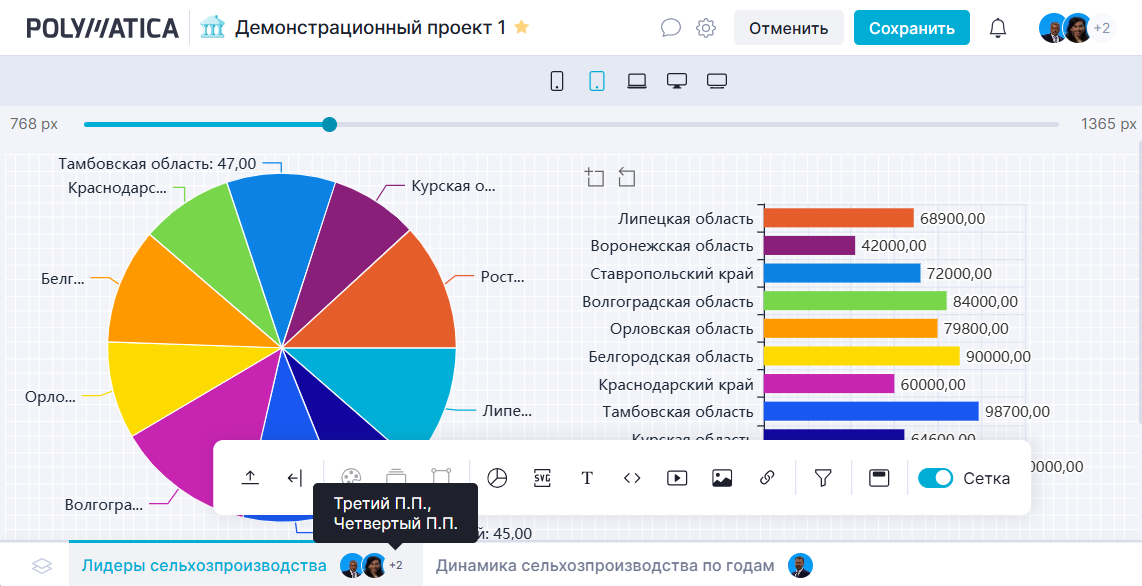Select the laptop screen layout

[637, 81]
